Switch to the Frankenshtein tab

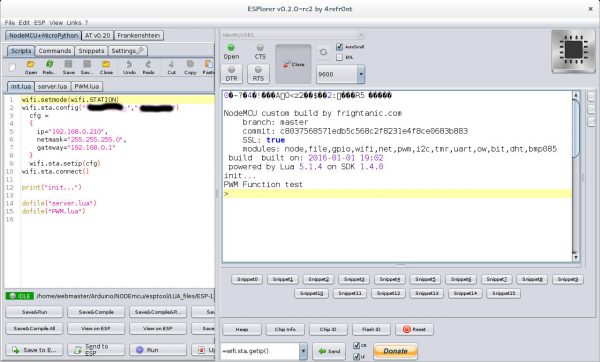tap(139, 35)
